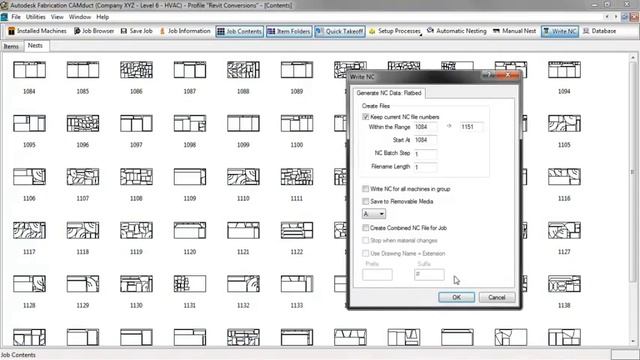Select nest thumbnail 1131
The width and height of the screenshot is (640, 360).
pos(190,284)
